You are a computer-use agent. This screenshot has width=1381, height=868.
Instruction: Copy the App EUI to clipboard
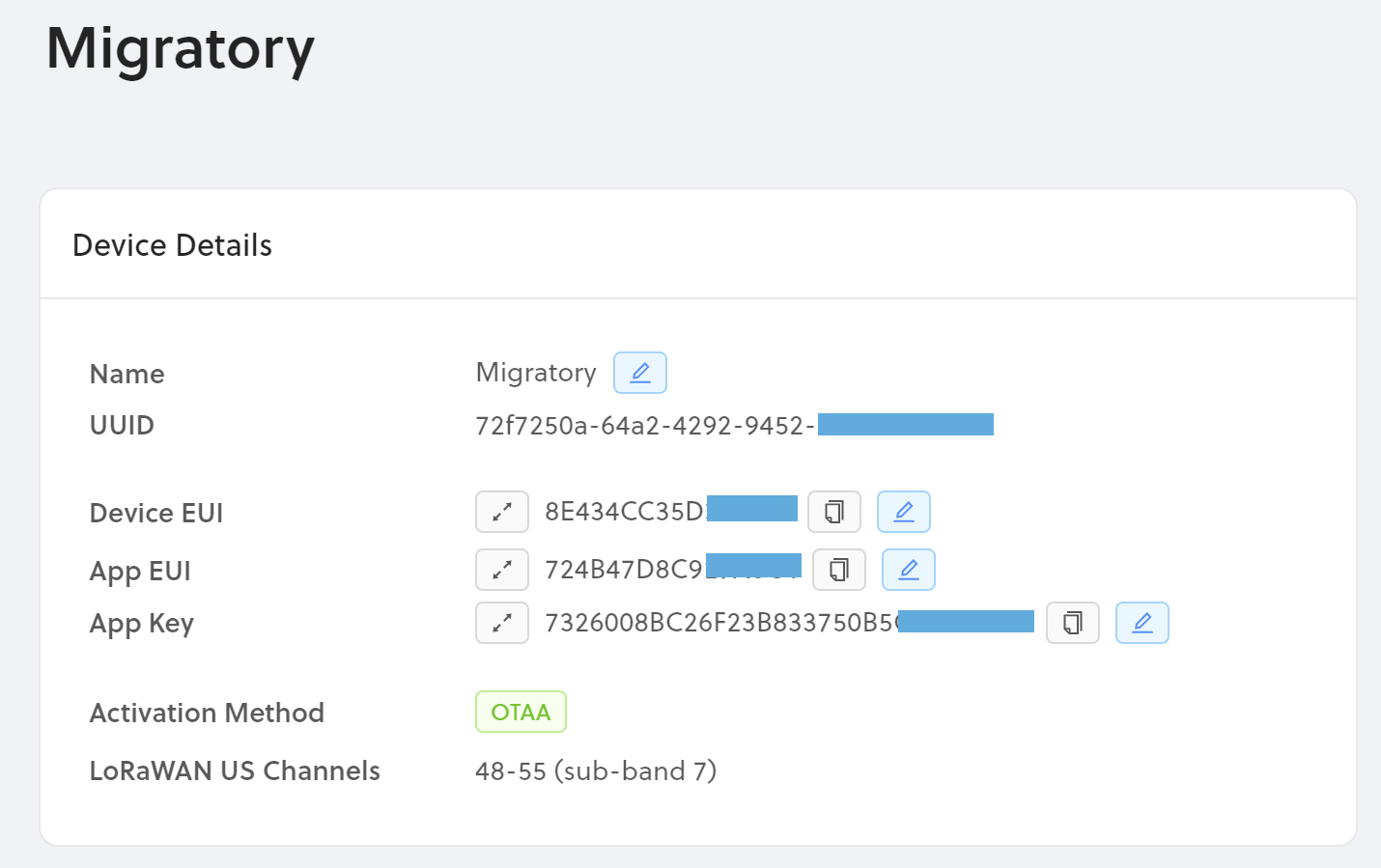pos(838,570)
